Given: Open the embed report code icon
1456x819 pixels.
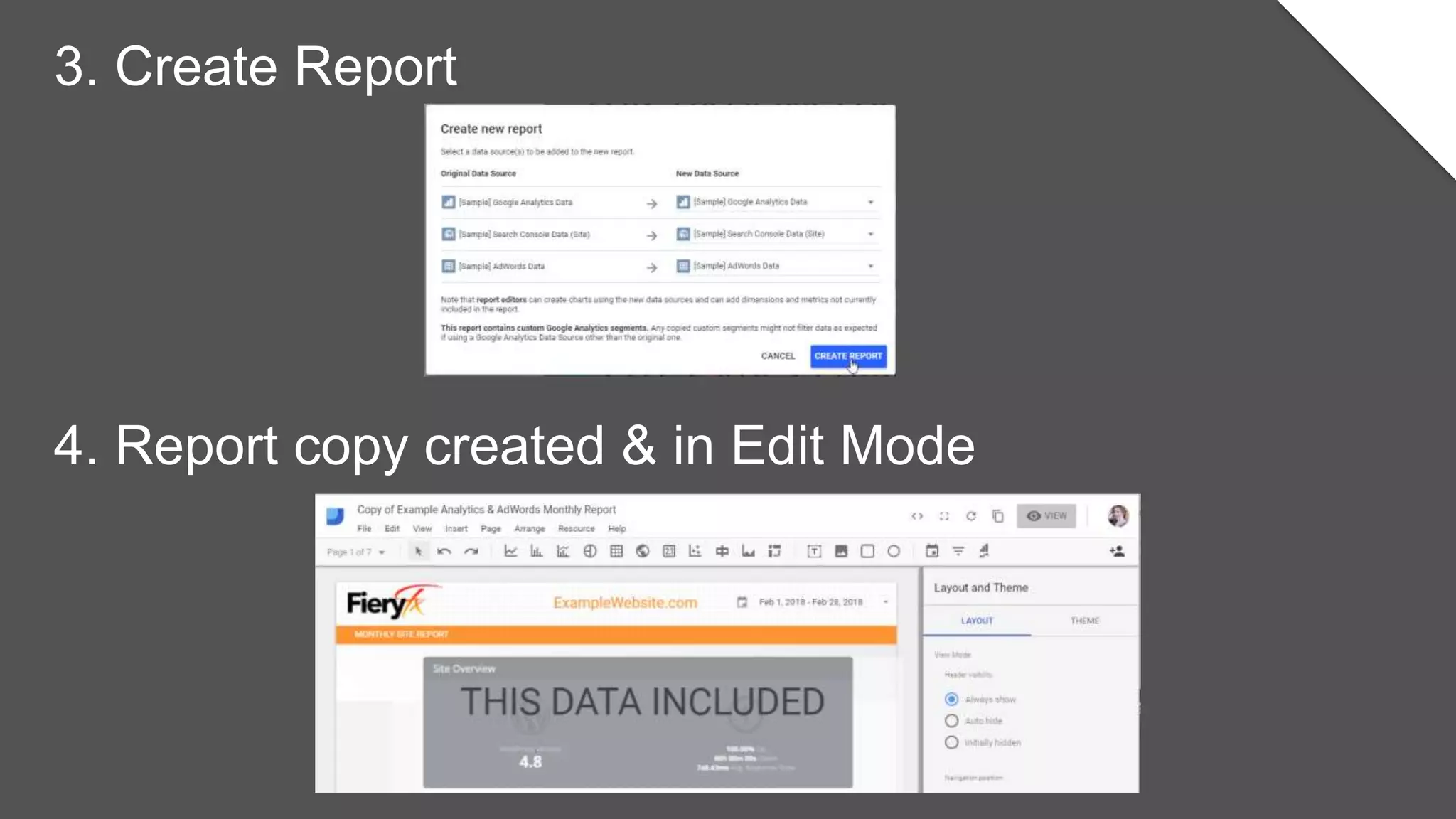Looking at the screenshot, I should tap(917, 516).
